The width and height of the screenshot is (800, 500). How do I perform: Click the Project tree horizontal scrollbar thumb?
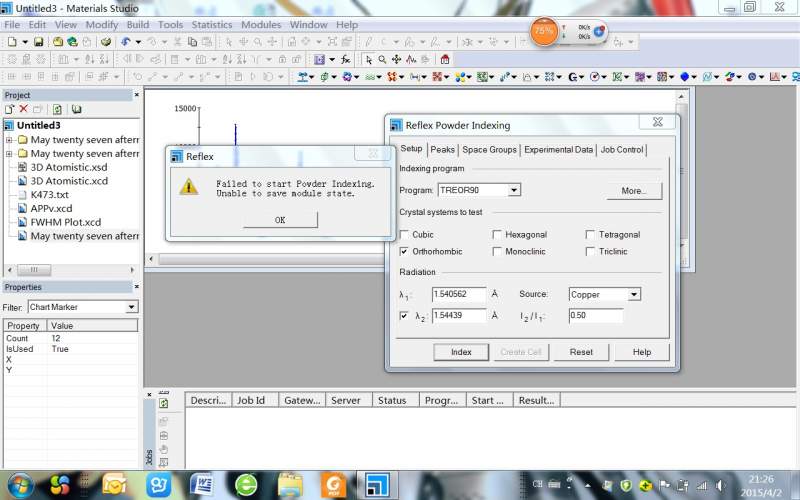[34, 269]
